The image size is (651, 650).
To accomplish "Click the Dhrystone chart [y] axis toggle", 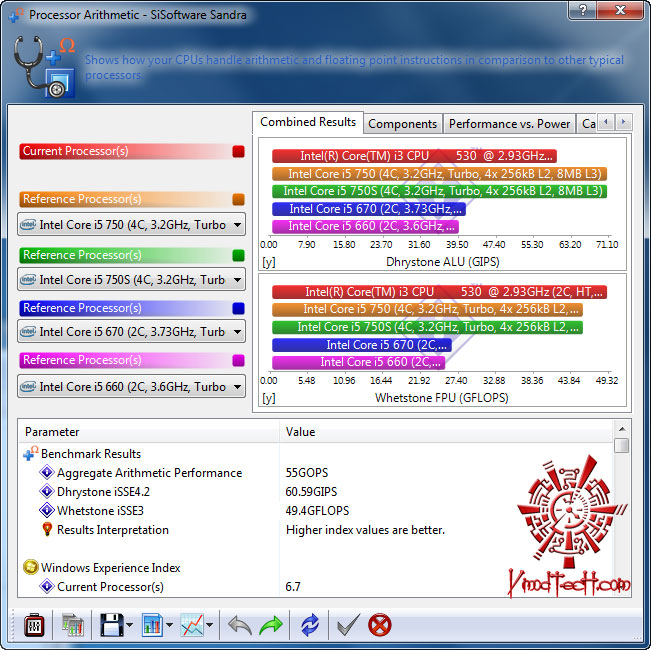I will pos(269,262).
